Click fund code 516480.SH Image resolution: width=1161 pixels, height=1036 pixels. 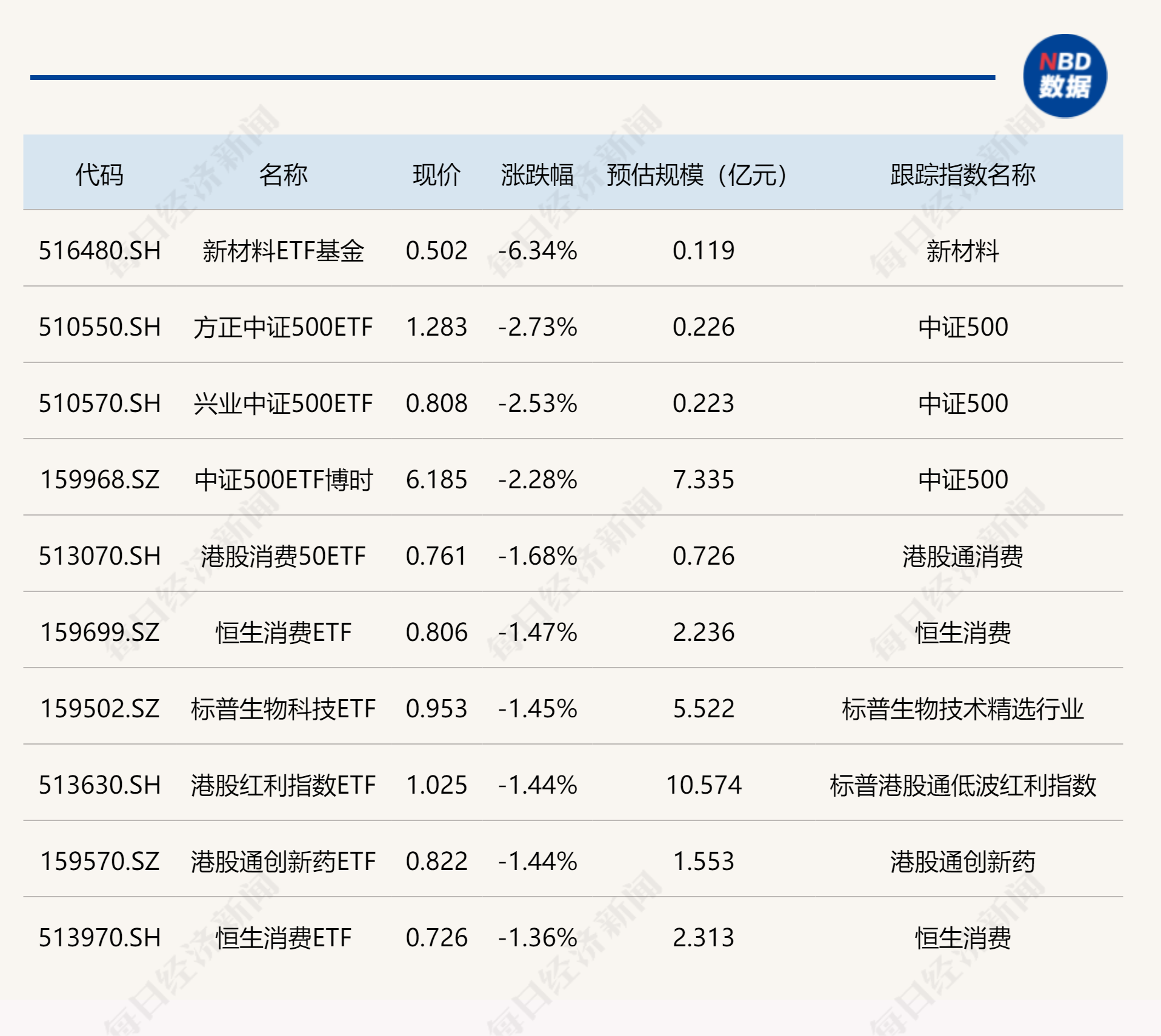click(x=100, y=251)
